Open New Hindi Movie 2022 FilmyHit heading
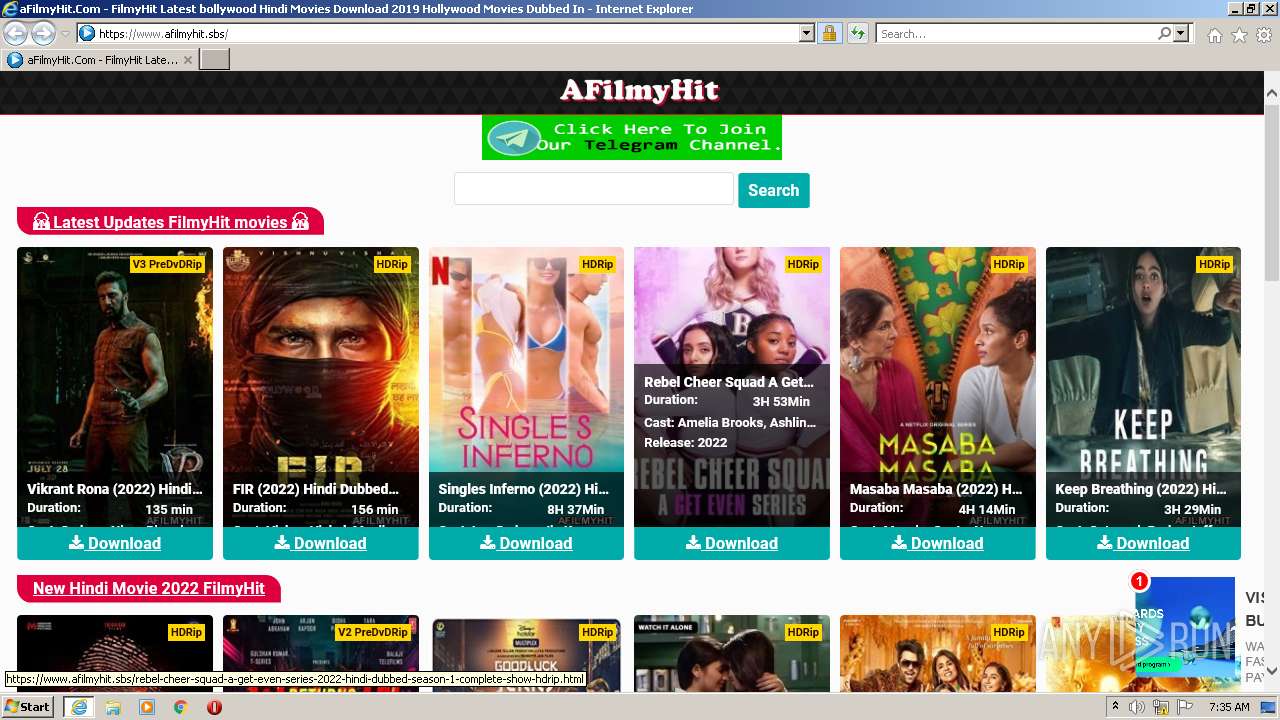This screenshot has width=1280, height=720. (148, 588)
